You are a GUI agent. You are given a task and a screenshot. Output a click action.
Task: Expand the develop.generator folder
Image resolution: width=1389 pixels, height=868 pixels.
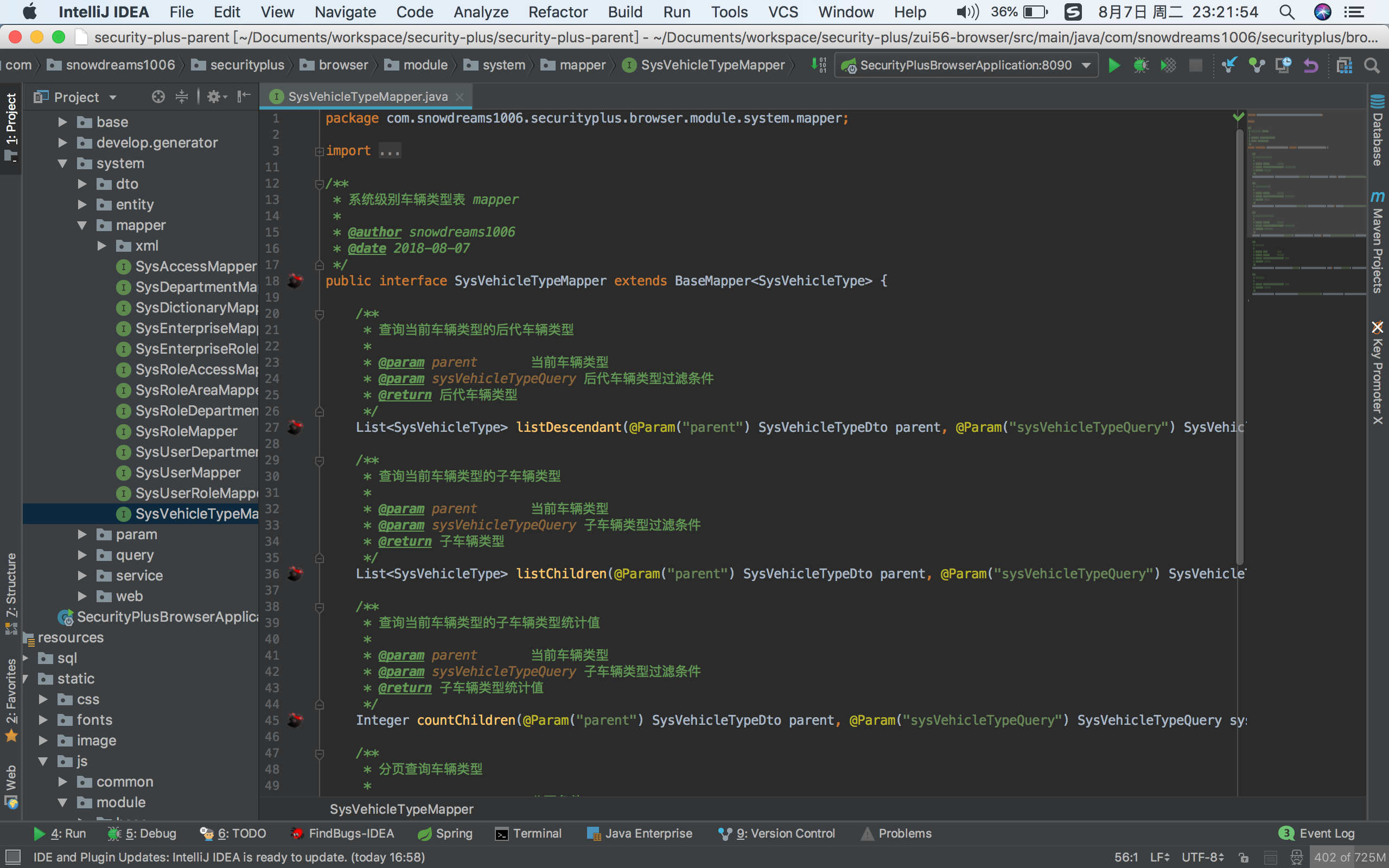tap(62, 142)
